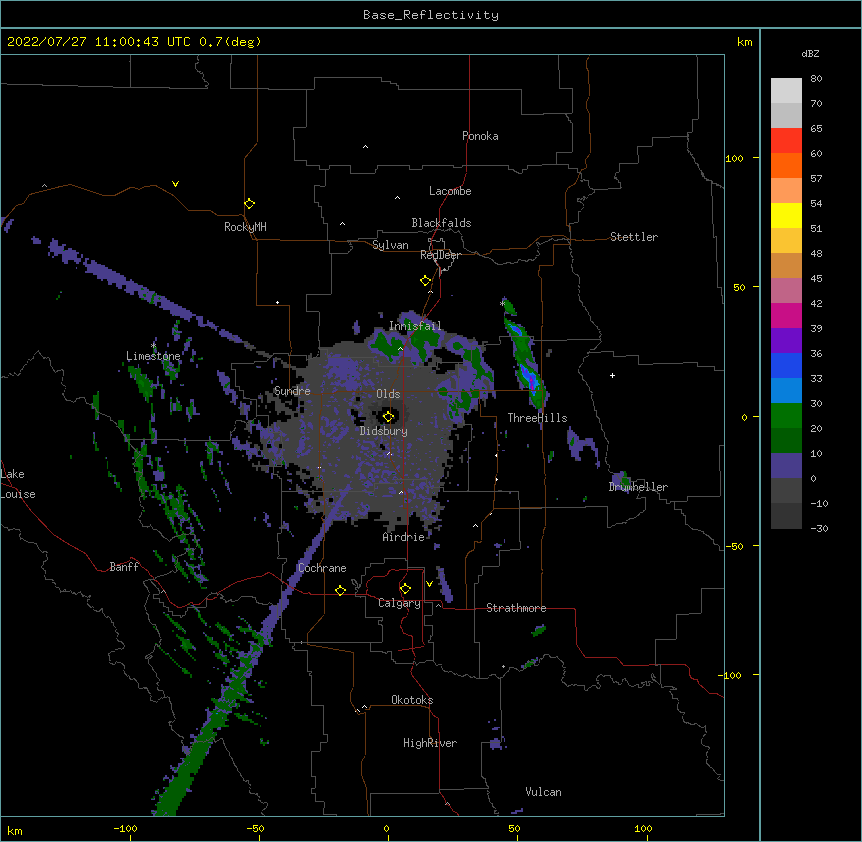Screen dimensions: 862x842
Task: Click the yellow diamond marker above RockyMH
Action: click(249, 204)
